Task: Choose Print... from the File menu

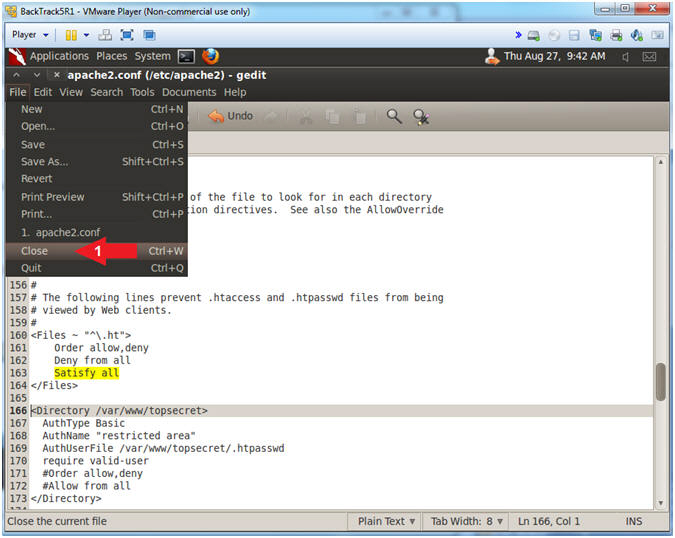Action: point(97,214)
